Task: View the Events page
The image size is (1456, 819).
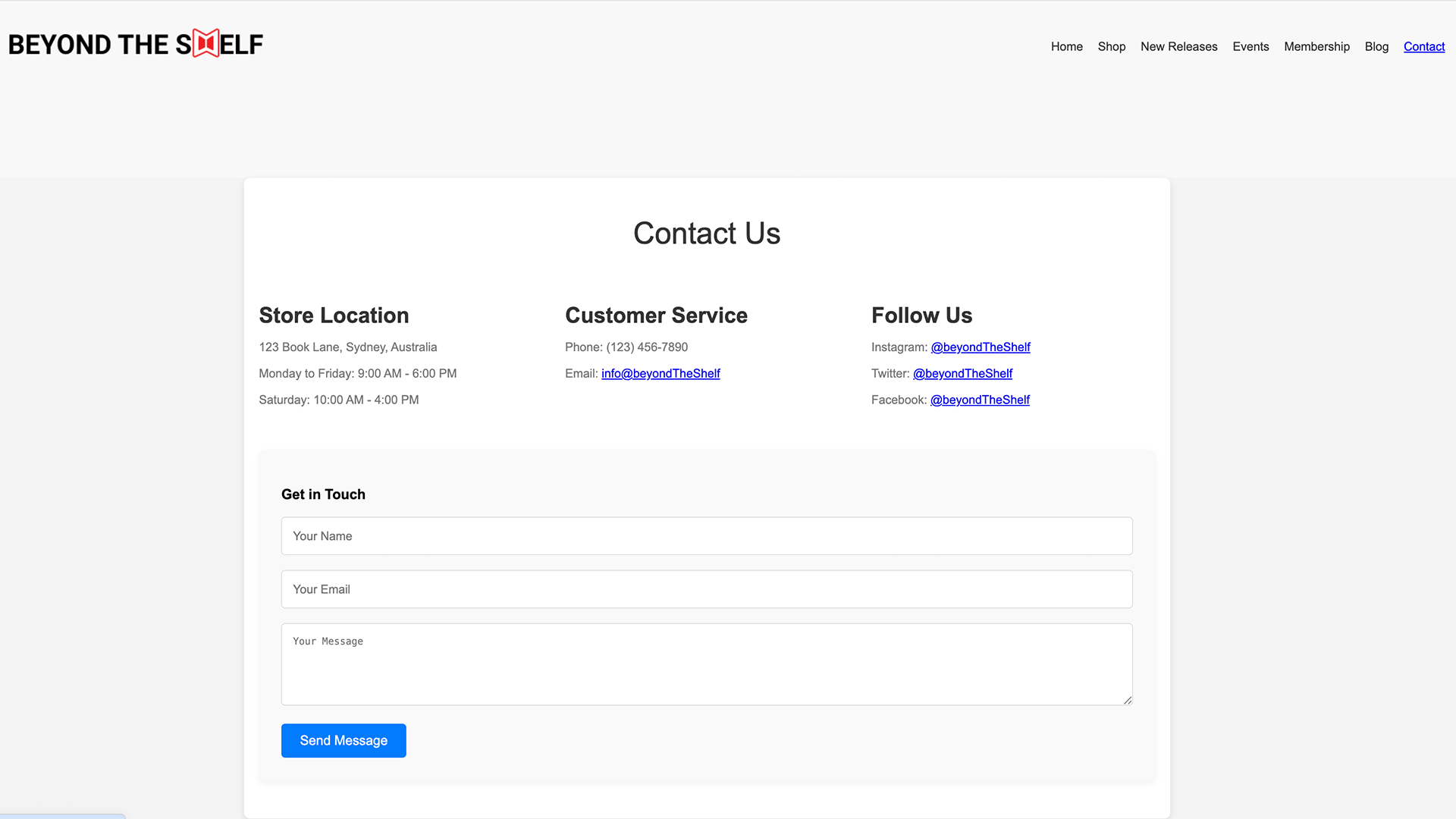Action: [x=1250, y=46]
